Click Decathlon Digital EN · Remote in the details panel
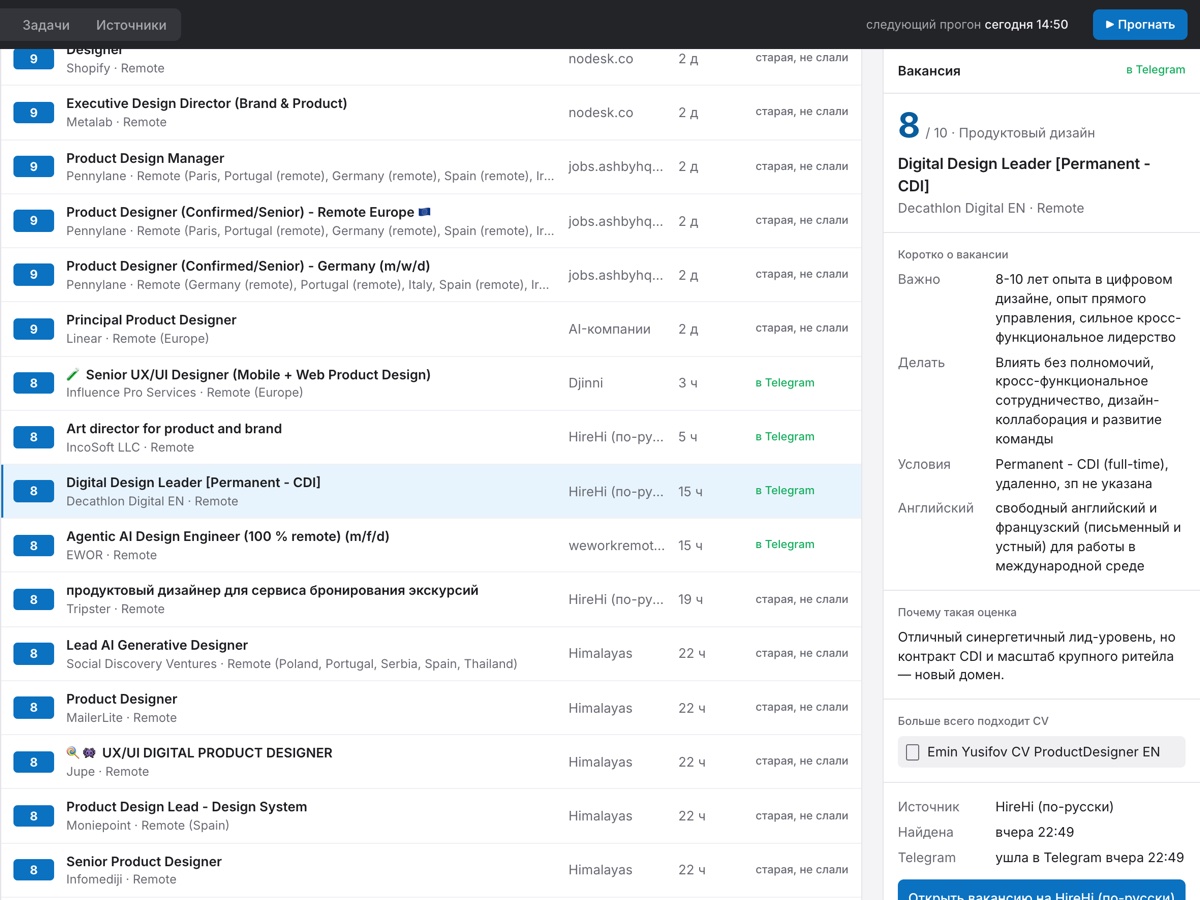 [991, 208]
